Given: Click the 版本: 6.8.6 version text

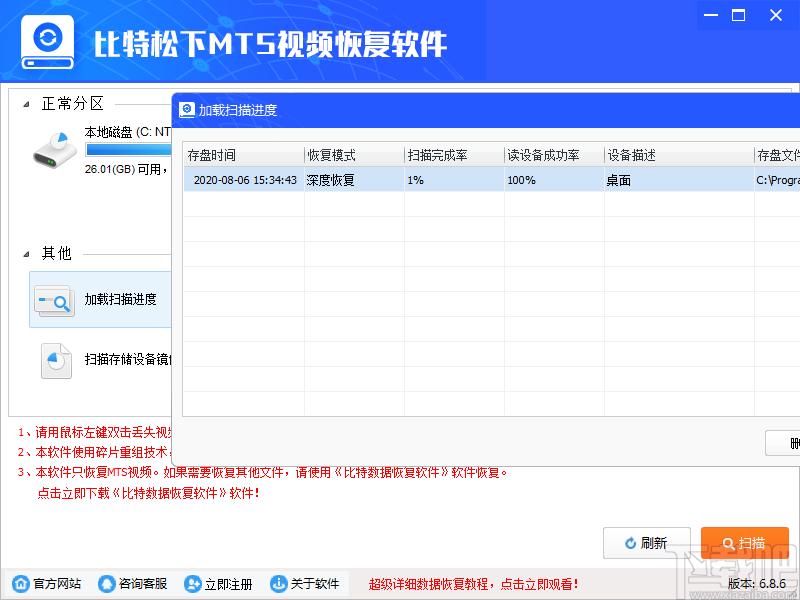Looking at the screenshot, I should pyautogui.click(x=757, y=583).
